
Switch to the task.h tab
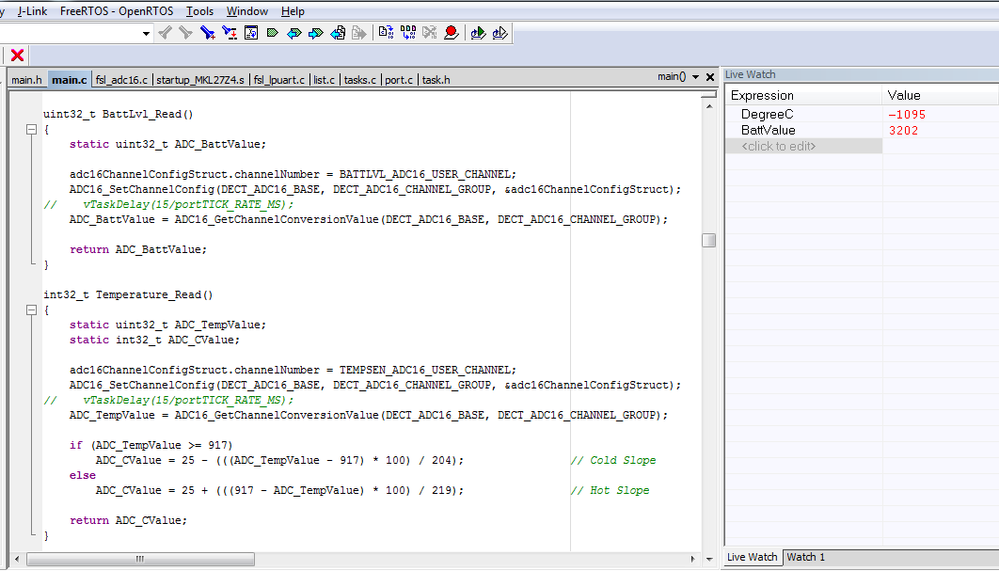tap(436, 80)
